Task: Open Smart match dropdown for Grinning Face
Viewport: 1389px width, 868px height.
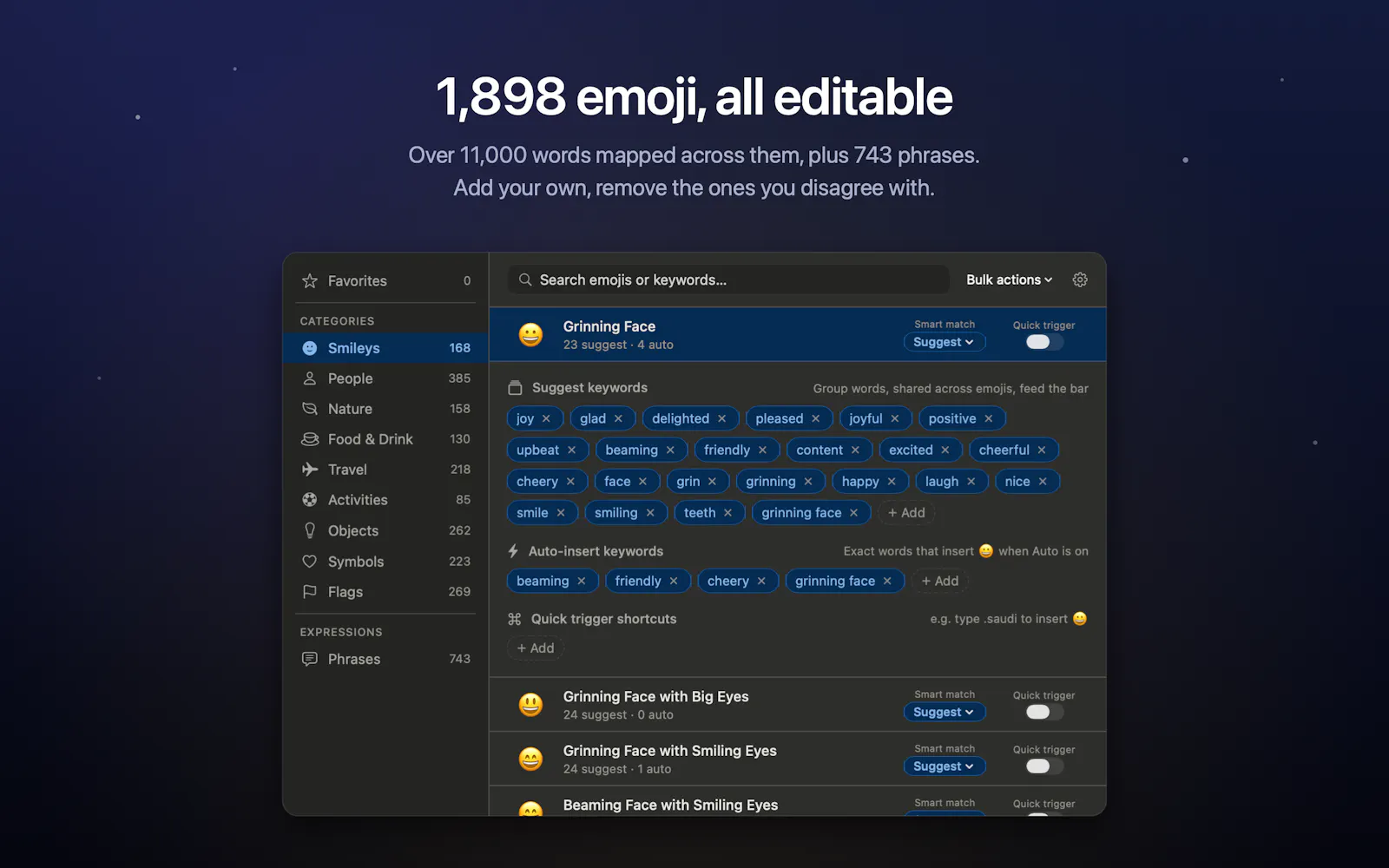Action: tap(944, 342)
